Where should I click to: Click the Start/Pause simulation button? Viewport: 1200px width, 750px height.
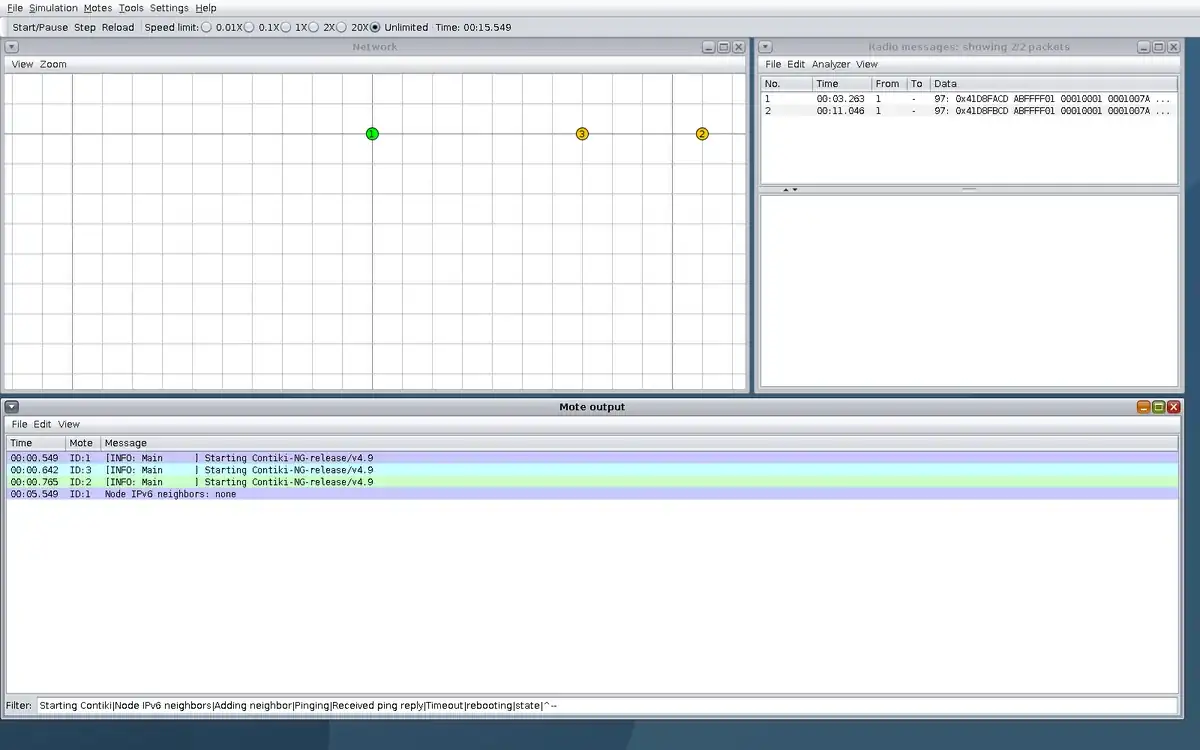pyautogui.click(x=40, y=27)
